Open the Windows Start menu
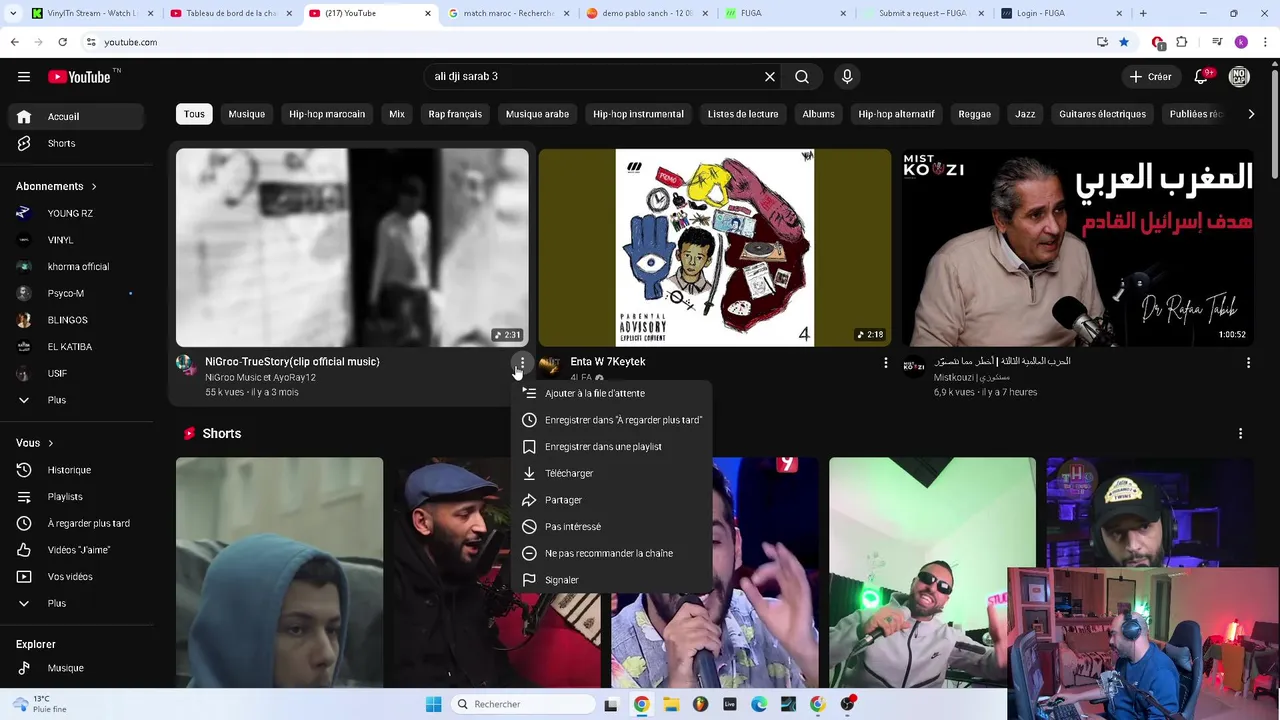 (x=433, y=704)
